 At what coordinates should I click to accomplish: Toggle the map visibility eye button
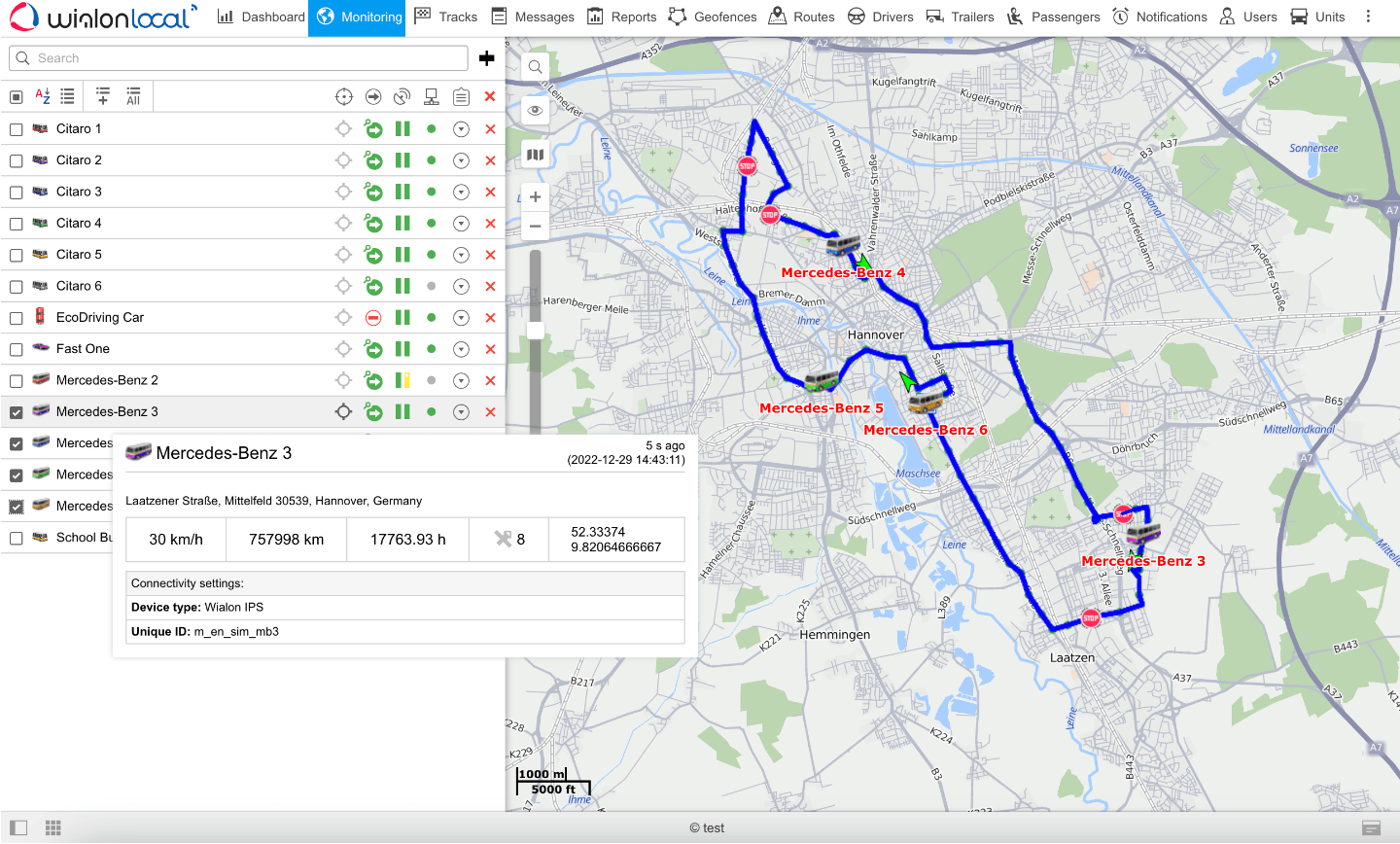click(x=535, y=111)
